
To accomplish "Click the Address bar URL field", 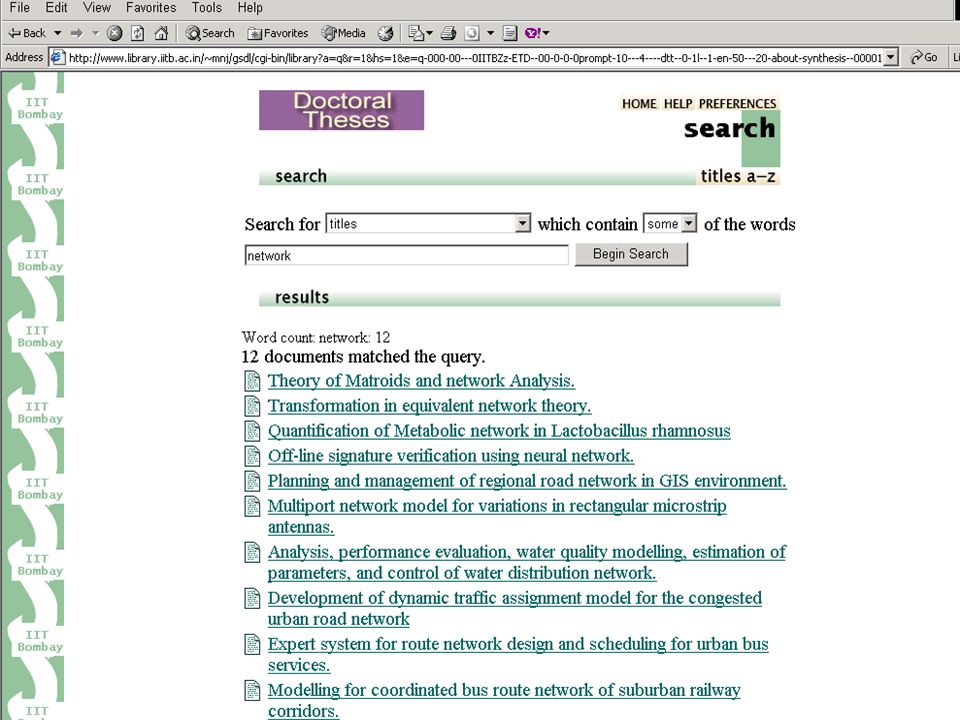I will click(x=474, y=58).
